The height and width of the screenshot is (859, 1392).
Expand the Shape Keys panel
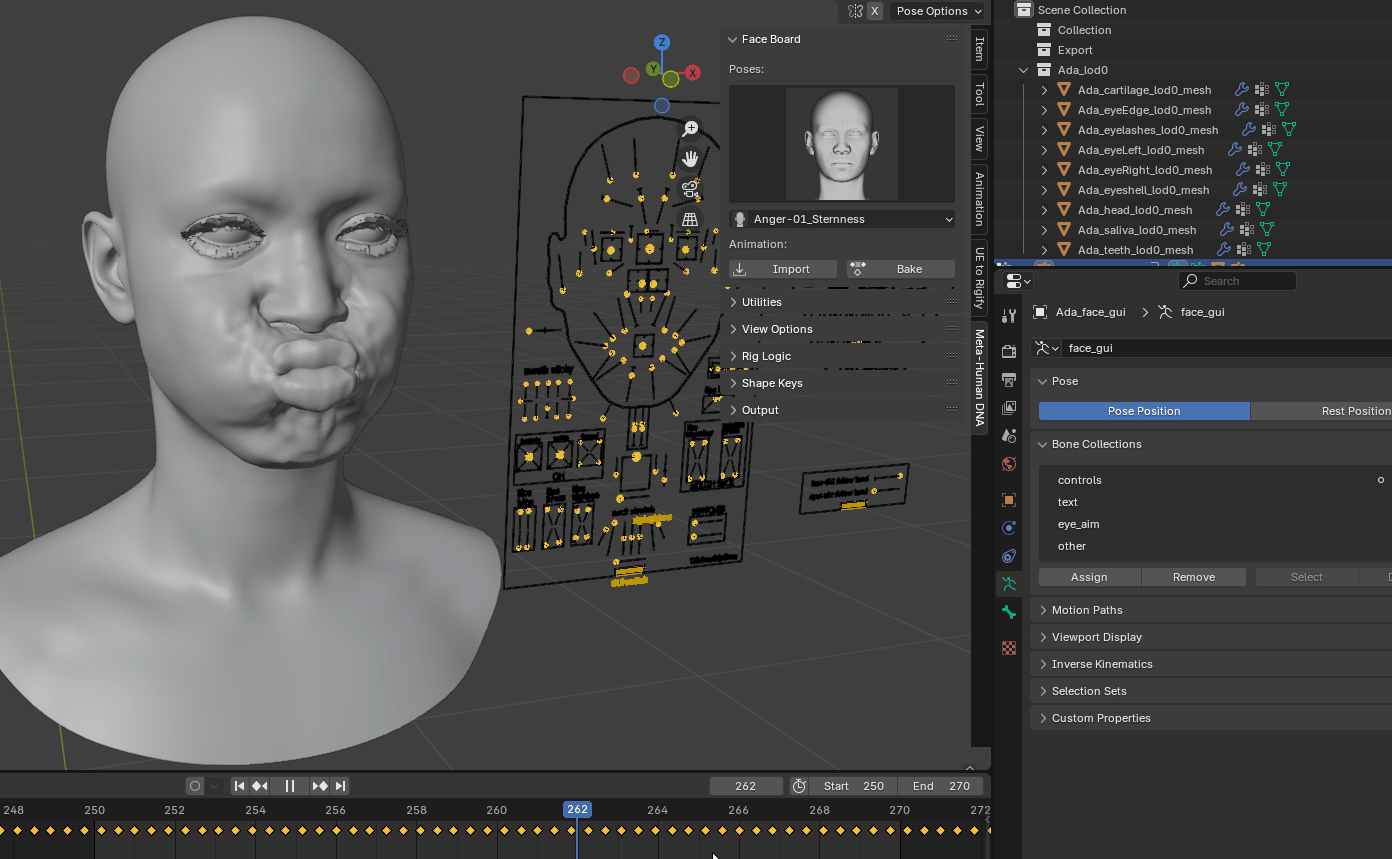point(772,383)
